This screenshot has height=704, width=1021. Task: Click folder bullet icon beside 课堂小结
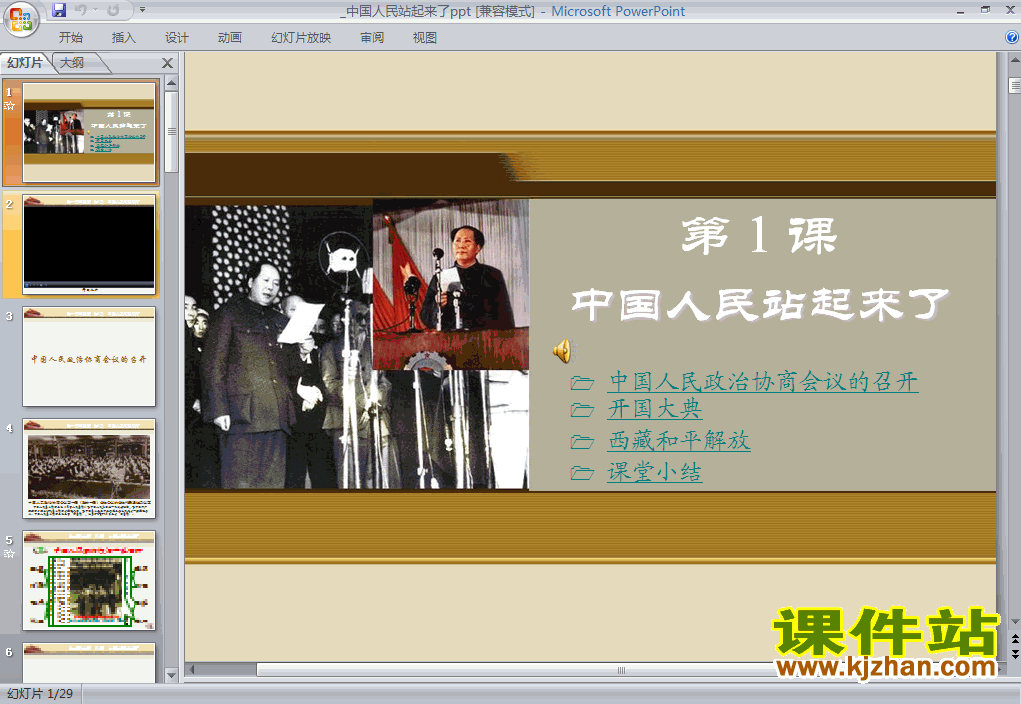[582, 473]
